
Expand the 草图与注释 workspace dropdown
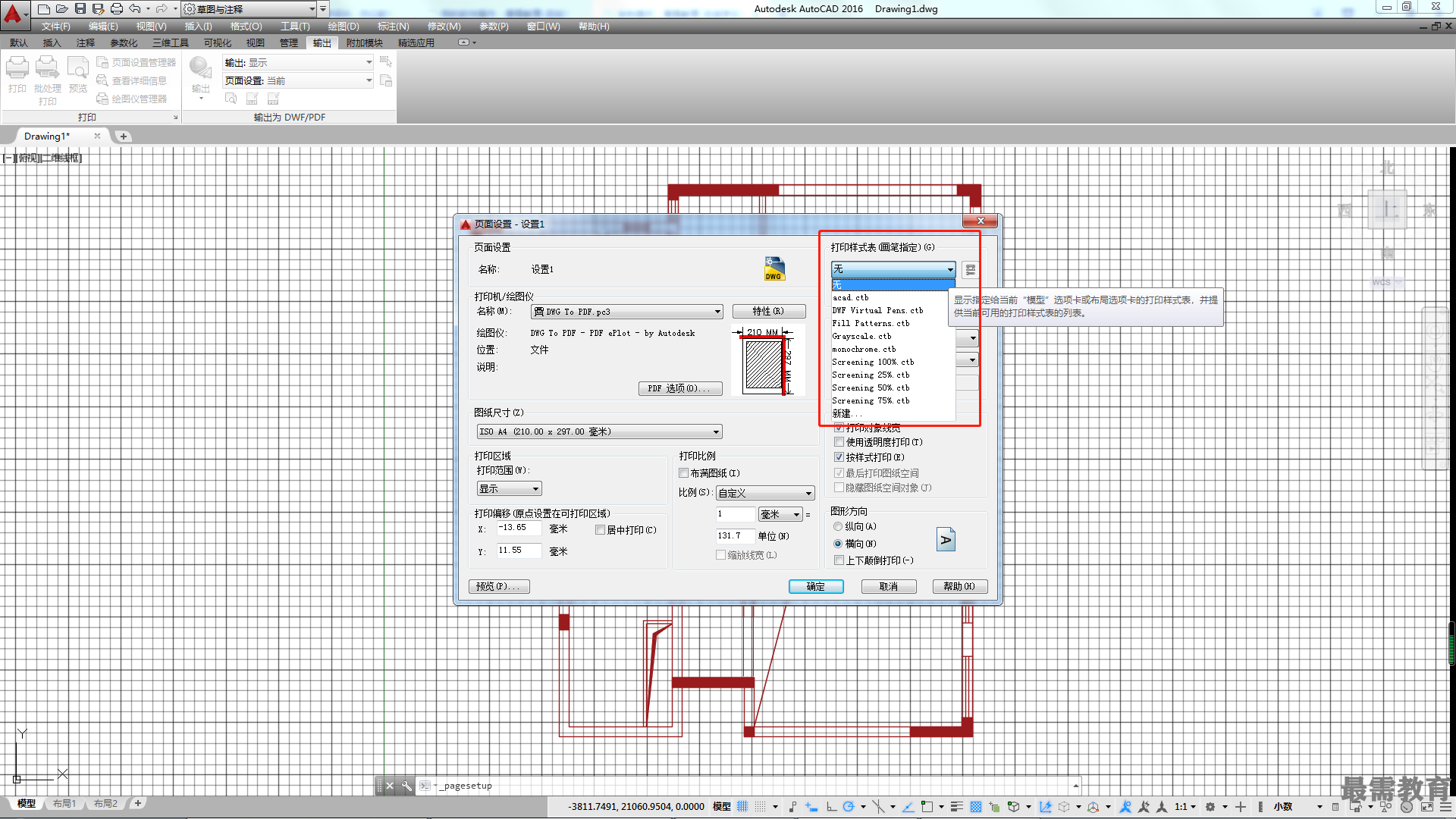point(249,9)
